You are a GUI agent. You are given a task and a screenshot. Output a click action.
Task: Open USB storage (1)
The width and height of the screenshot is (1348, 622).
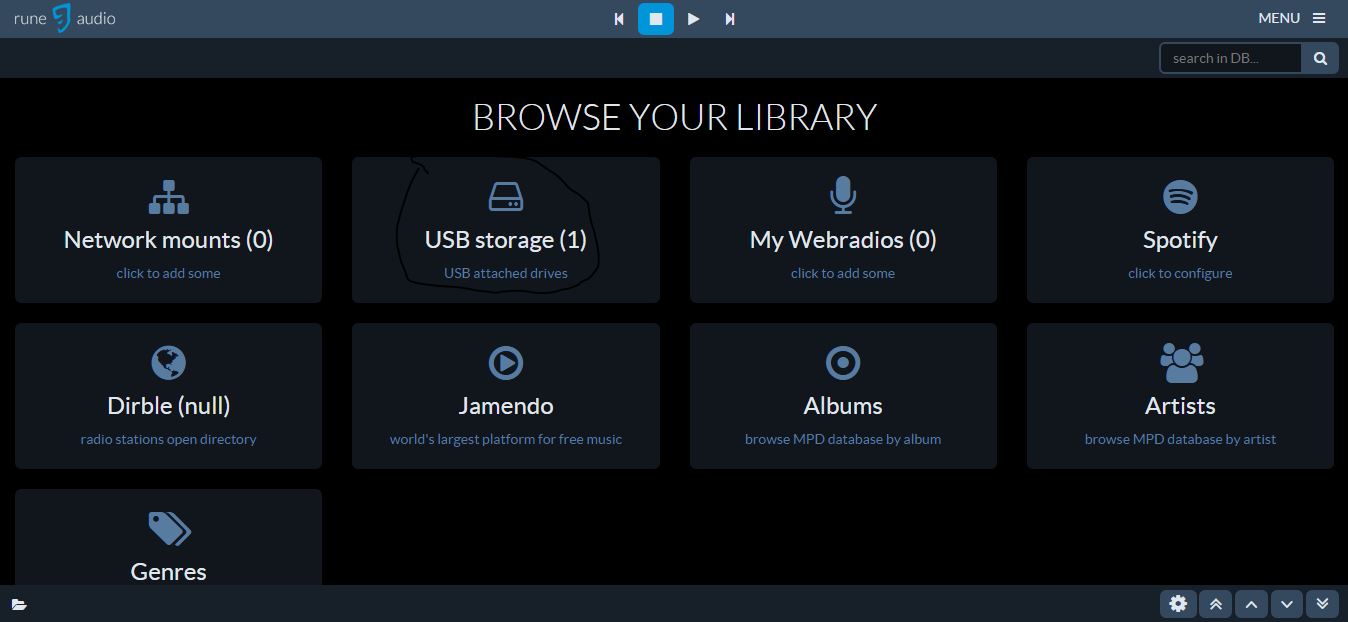point(506,230)
